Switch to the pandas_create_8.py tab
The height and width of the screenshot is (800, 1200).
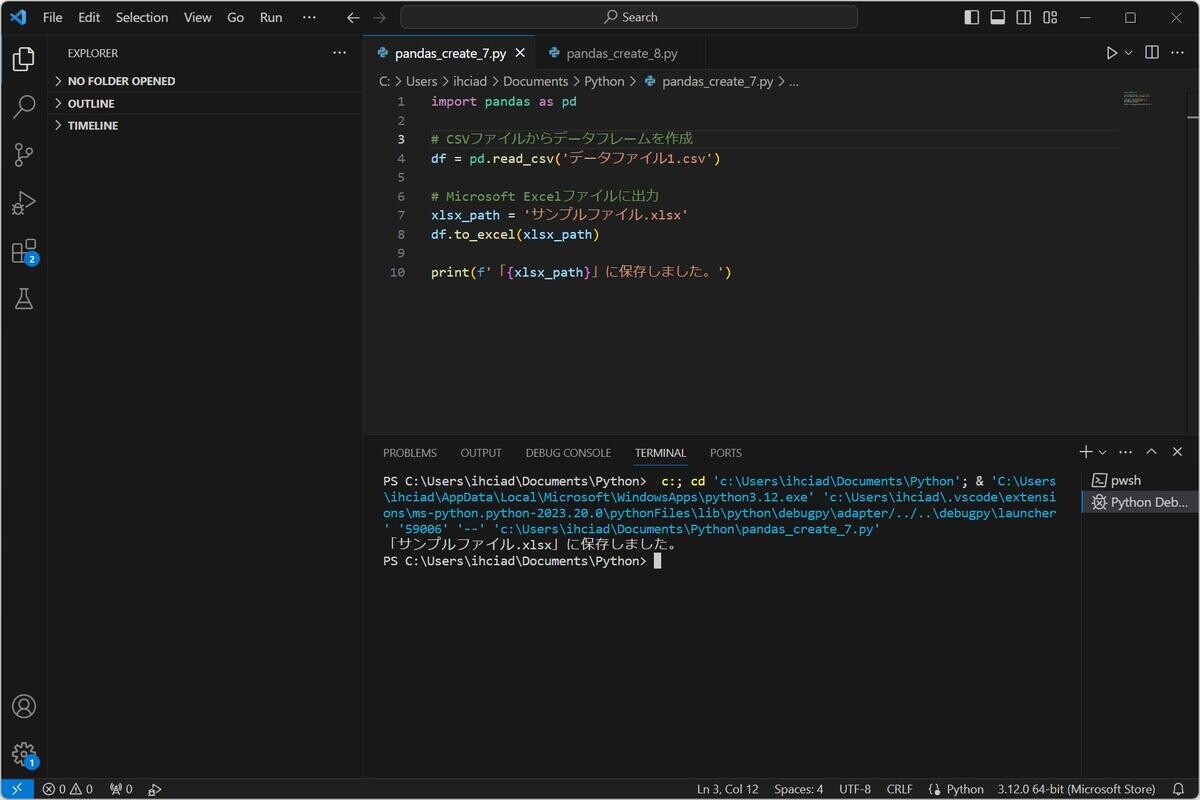click(621, 53)
